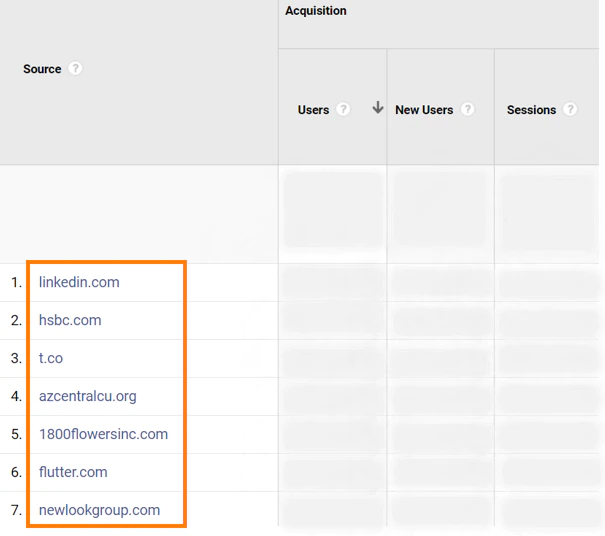Screen dimensions: 605x536
Task: Select row number 4. label
Action: pyautogui.click(x=17, y=396)
